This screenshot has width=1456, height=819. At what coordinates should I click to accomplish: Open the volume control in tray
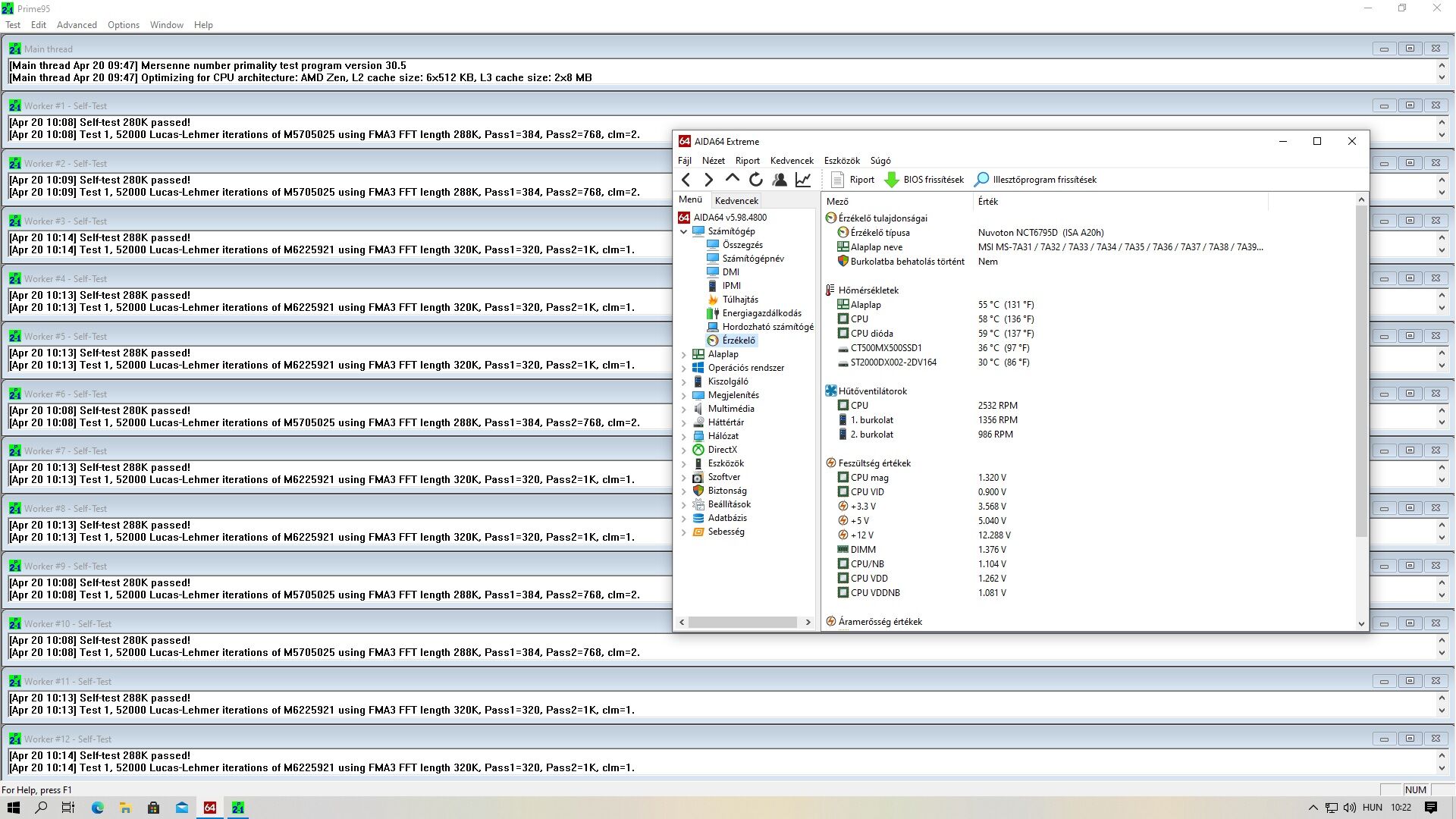[x=1350, y=808]
